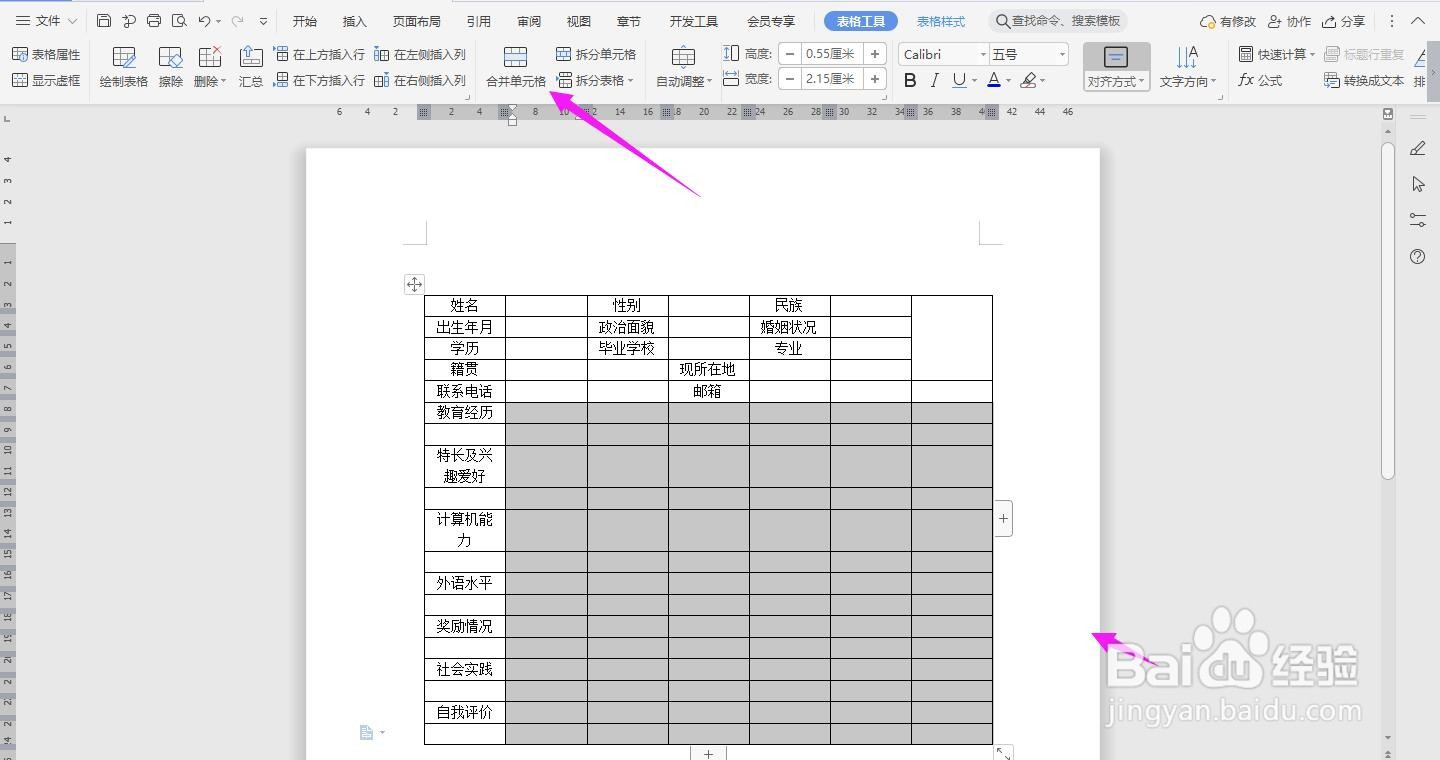Viewport: 1440px width, 760px height.
Task: Open underline style dropdown arrow
Action: click(974, 81)
